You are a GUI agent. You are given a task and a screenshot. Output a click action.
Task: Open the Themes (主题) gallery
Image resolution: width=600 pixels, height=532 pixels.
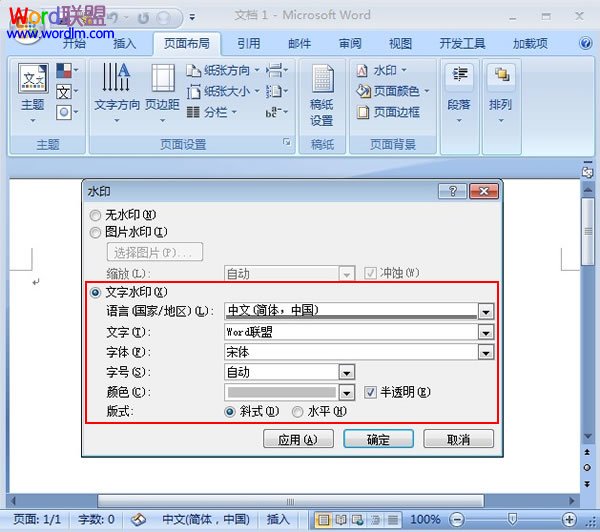click(33, 93)
